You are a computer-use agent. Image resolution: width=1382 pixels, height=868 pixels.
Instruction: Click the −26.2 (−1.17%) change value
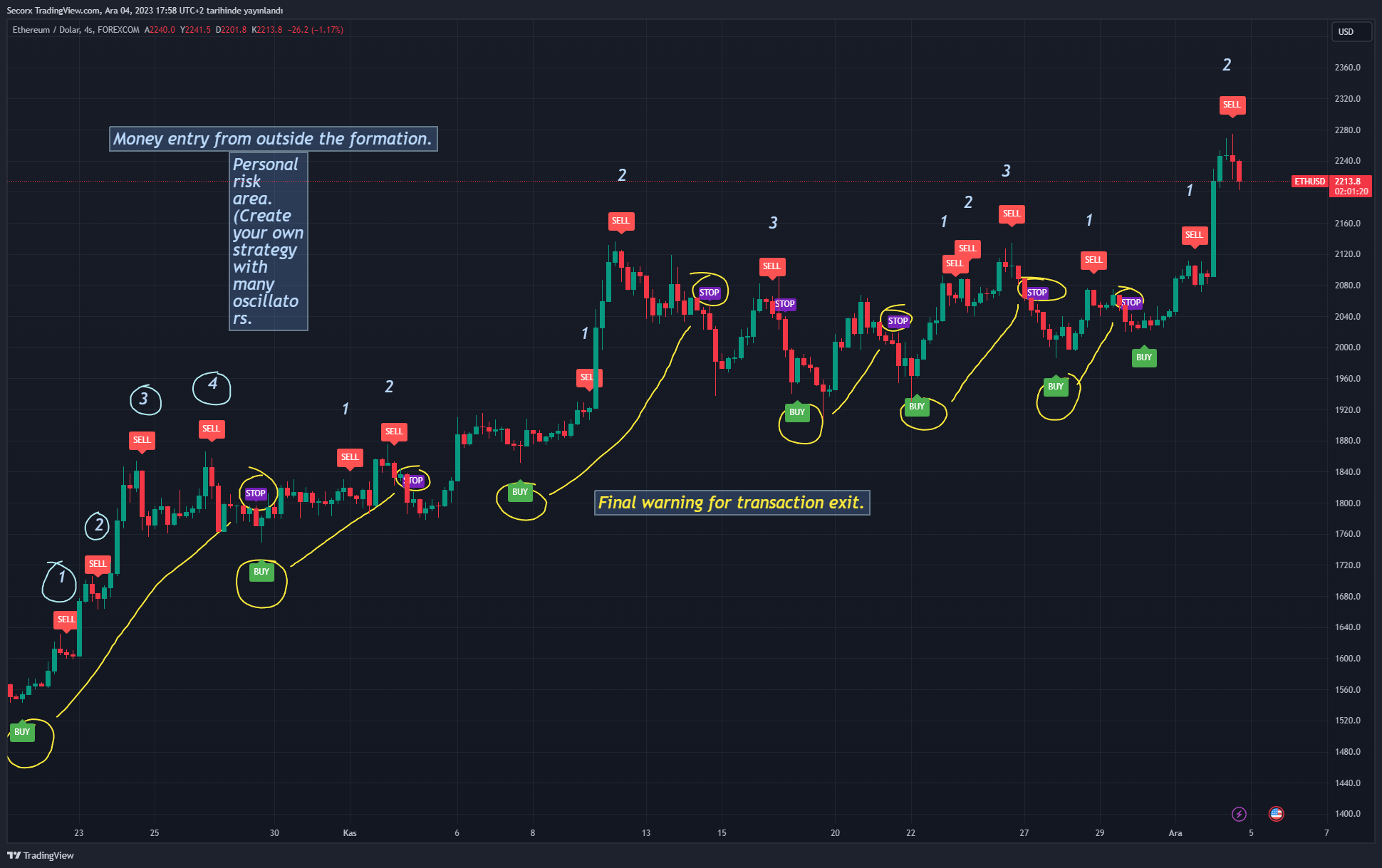[315, 30]
